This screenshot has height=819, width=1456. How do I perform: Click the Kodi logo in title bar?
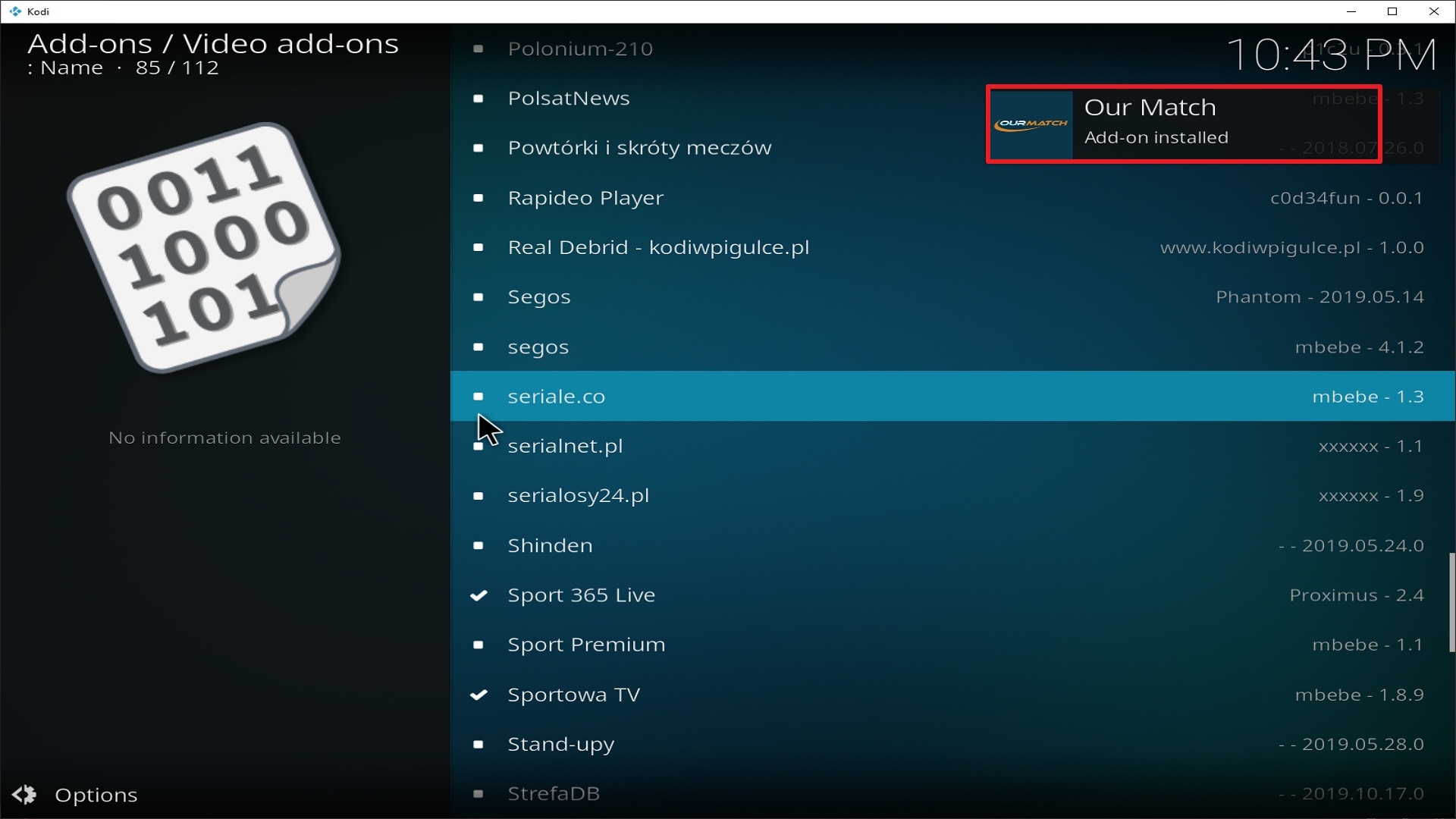(x=15, y=11)
